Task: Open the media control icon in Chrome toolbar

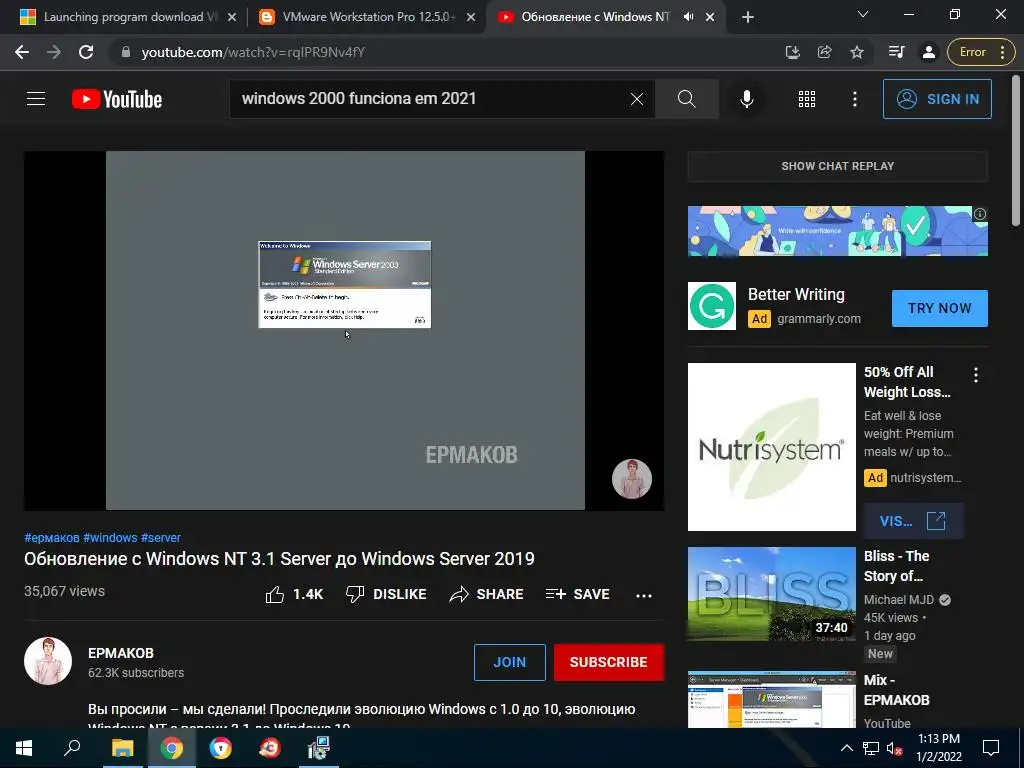Action: pos(897,52)
